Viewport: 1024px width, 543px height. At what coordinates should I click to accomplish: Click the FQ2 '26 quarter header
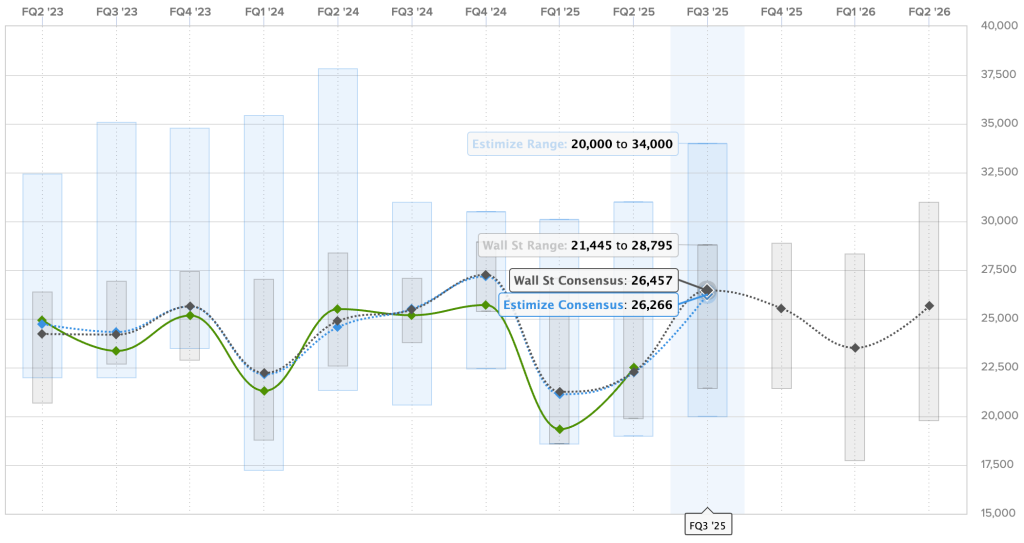(929, 11)
